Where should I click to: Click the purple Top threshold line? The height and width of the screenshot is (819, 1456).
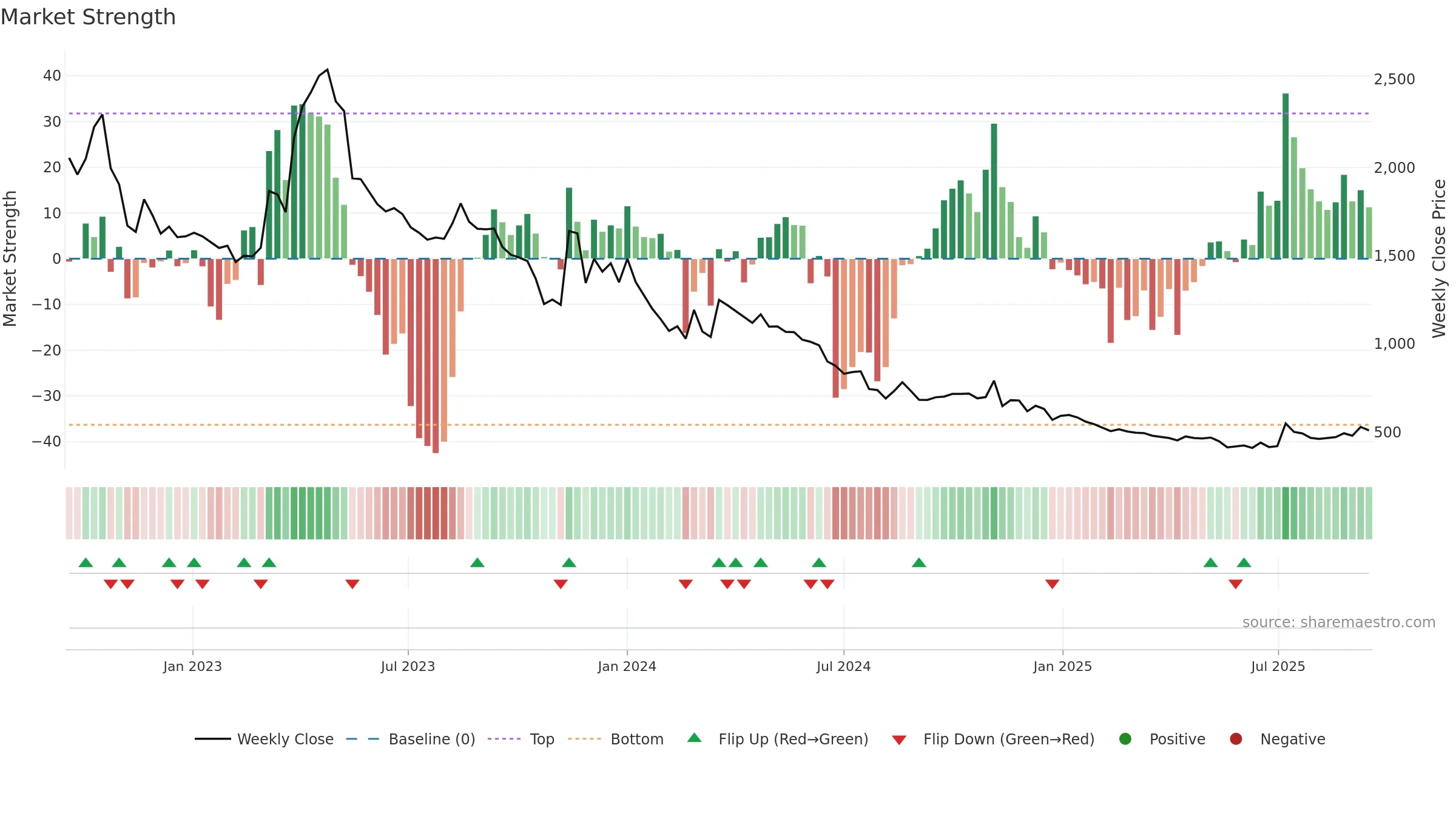[x=719, y=113]
